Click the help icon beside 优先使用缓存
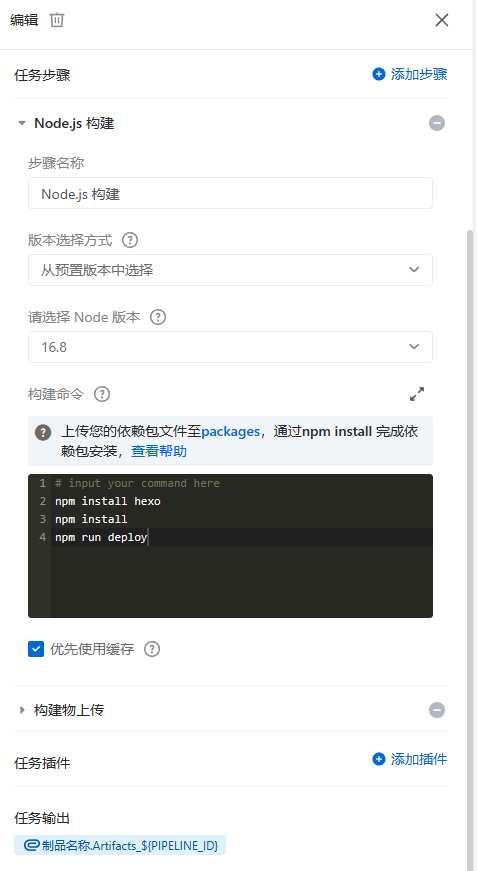477x871 pixels. [x=152, y=649]
